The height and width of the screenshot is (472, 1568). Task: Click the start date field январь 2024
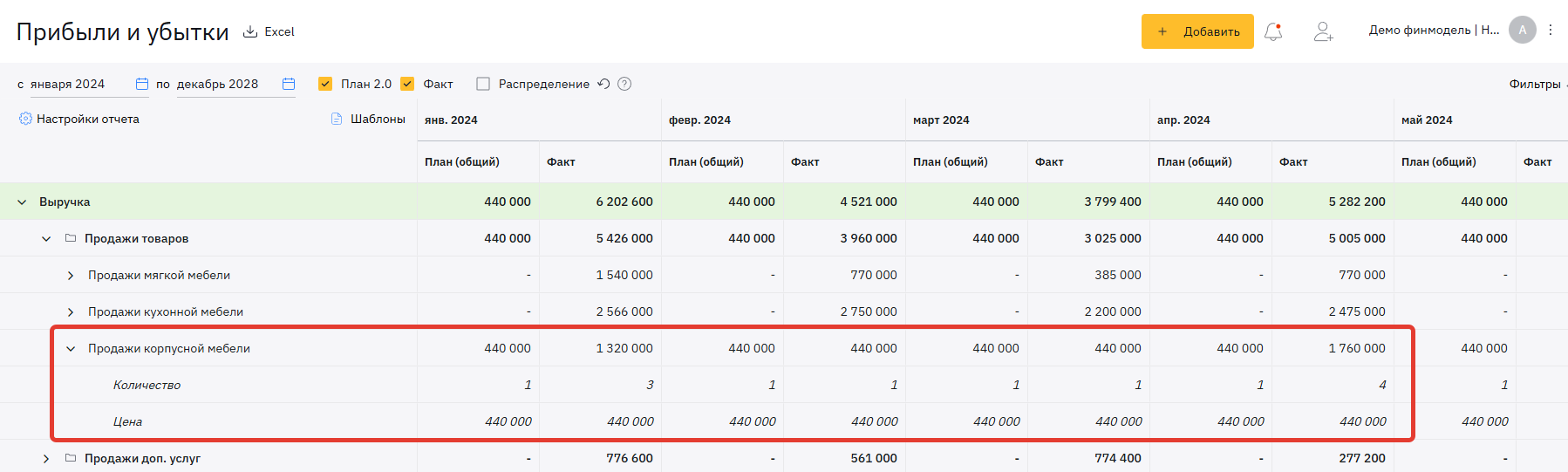(67, 84)
